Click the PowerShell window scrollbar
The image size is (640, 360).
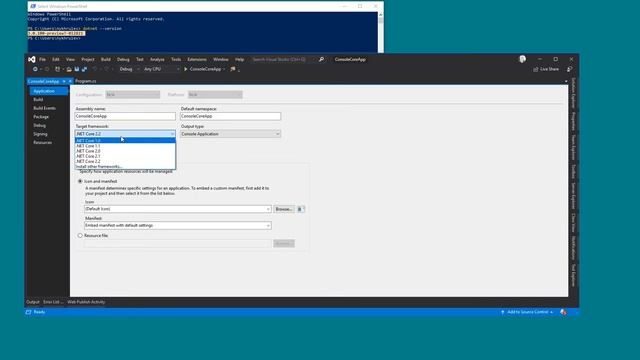click(380, 32)
